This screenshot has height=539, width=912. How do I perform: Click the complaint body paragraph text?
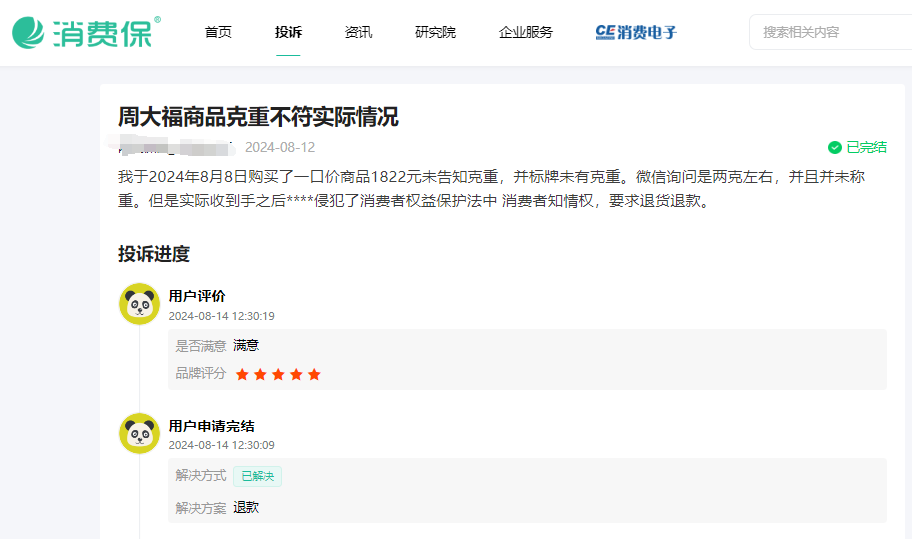(x=491, y=188)
